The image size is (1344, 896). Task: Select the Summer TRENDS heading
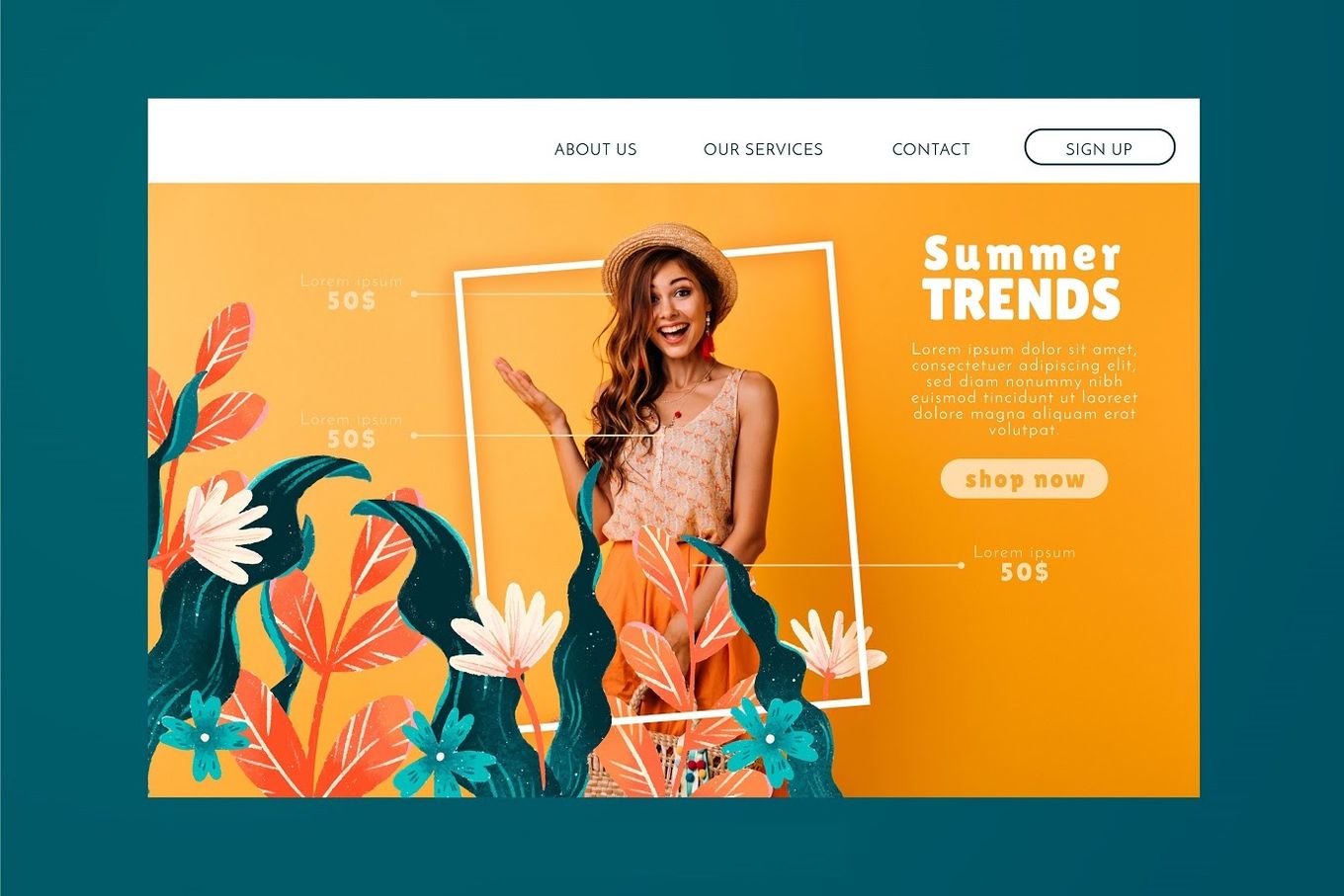(1022, 279)
